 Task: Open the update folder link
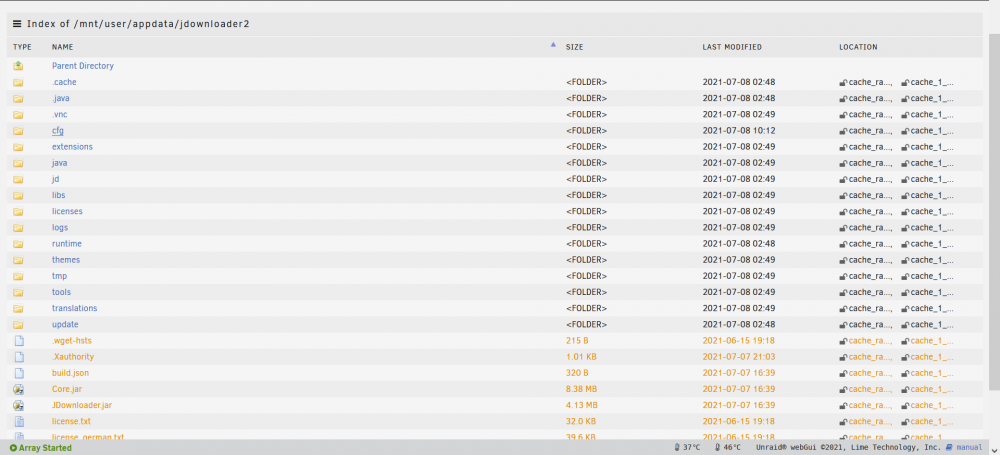coord(65,324)
